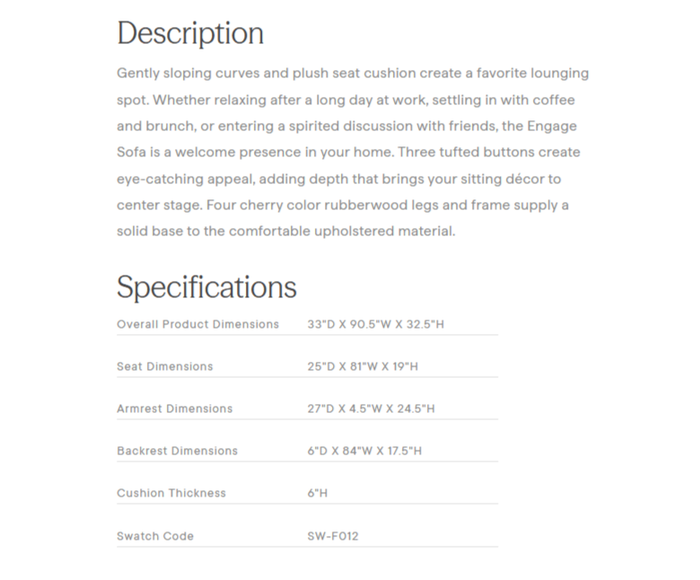Select the 27"D X 4.5"W X 24.5"H value
The height and width of the screenshot is (580, 700).
pyautogui.click(x=371, y=408)
